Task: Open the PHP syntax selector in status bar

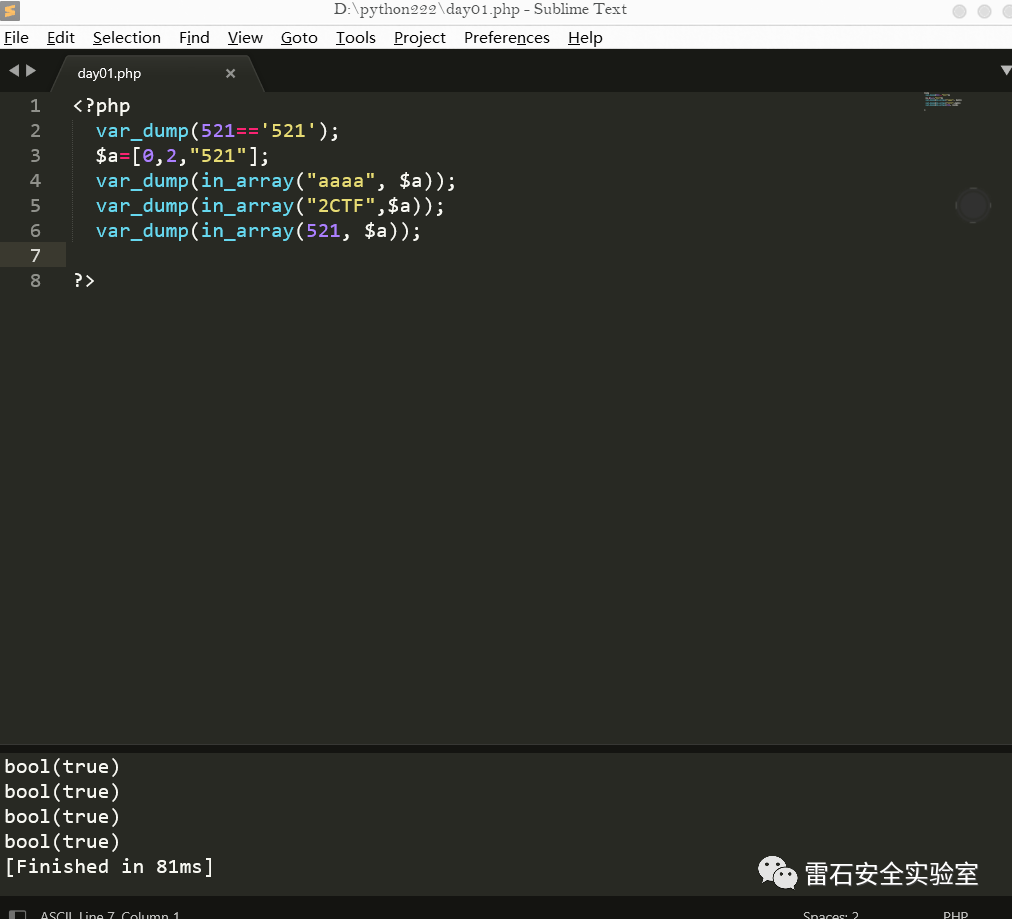Action: tap(955, 914)
